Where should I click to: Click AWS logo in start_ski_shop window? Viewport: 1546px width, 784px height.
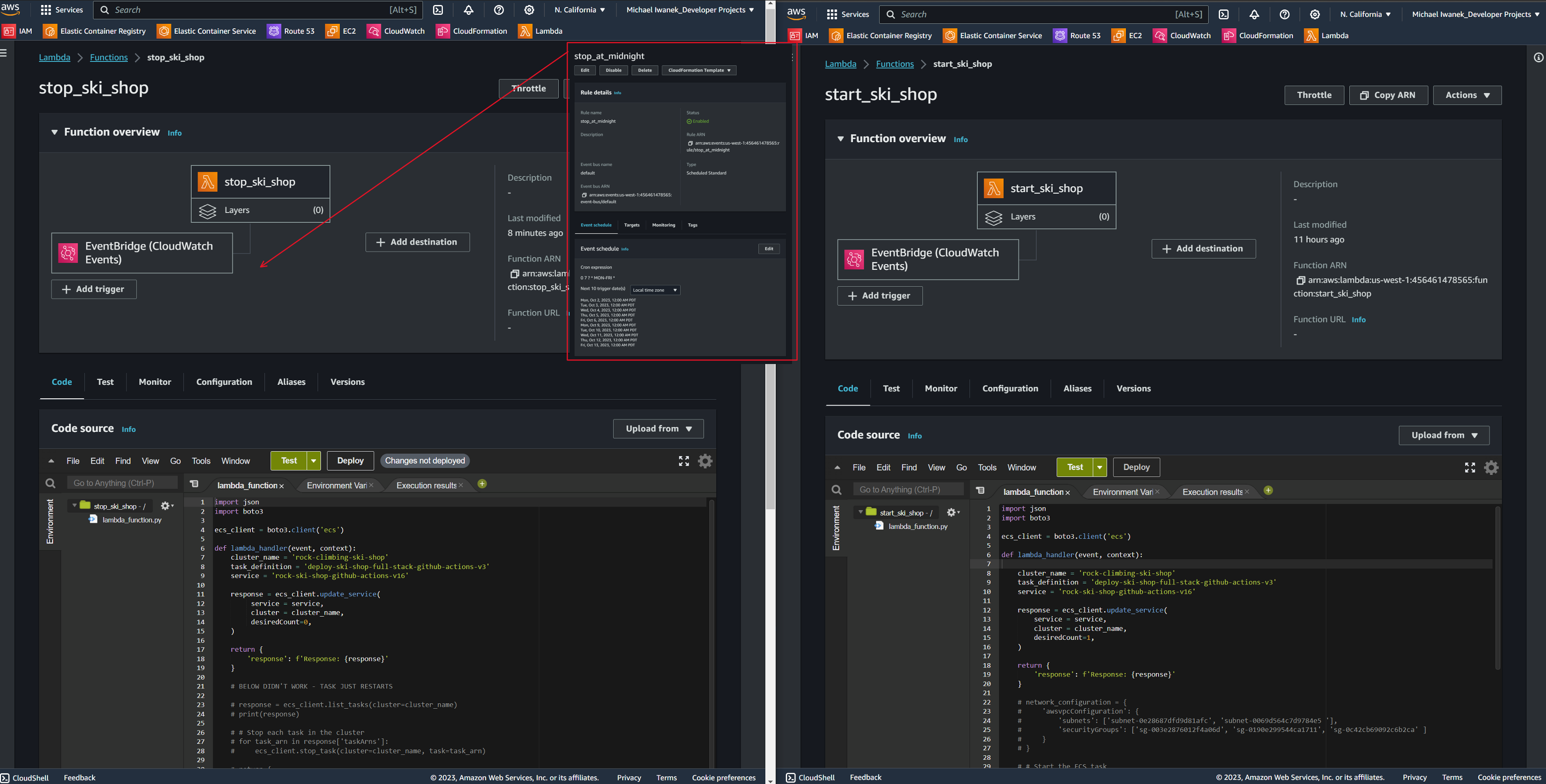pyautogui.click(x=796, y=14)
